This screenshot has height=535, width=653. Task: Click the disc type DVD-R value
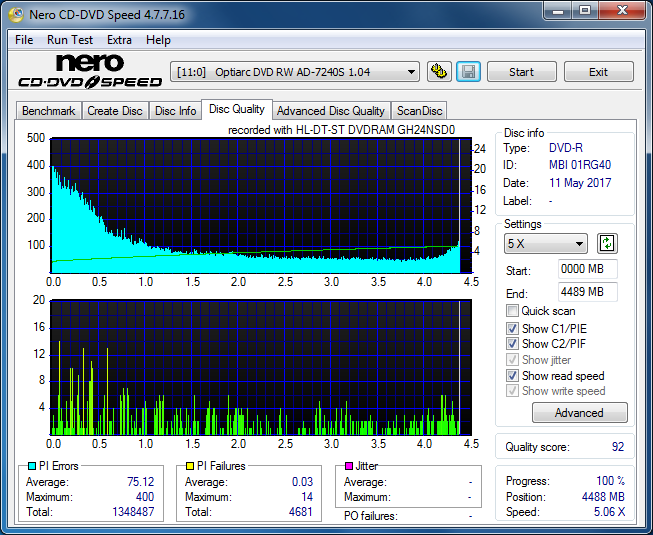tap(566, 148)
